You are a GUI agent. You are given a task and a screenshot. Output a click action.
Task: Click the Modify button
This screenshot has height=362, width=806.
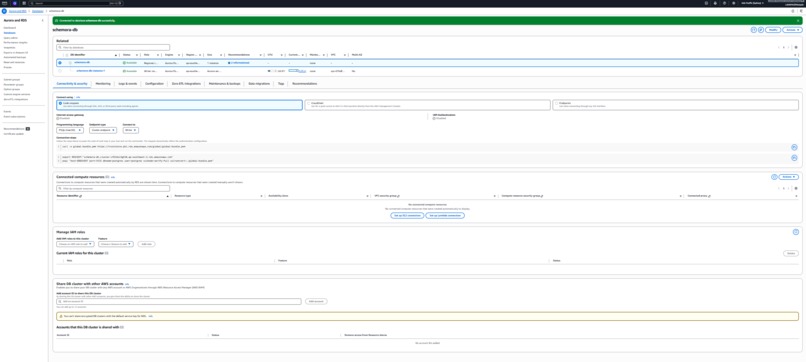pyautogui.click(x=773, y=30)
